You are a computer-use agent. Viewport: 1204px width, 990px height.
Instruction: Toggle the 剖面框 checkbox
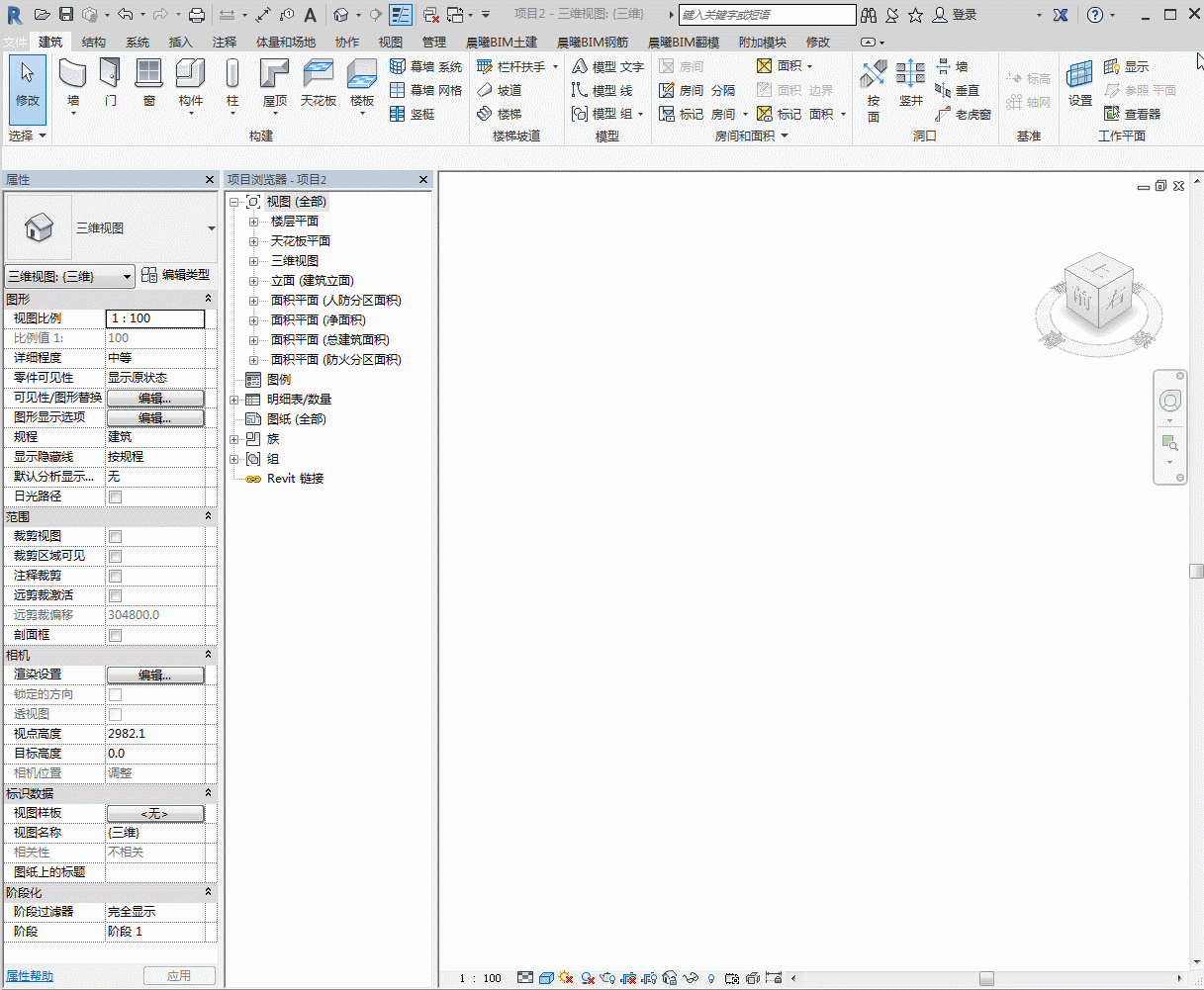[x=115, y=635]
